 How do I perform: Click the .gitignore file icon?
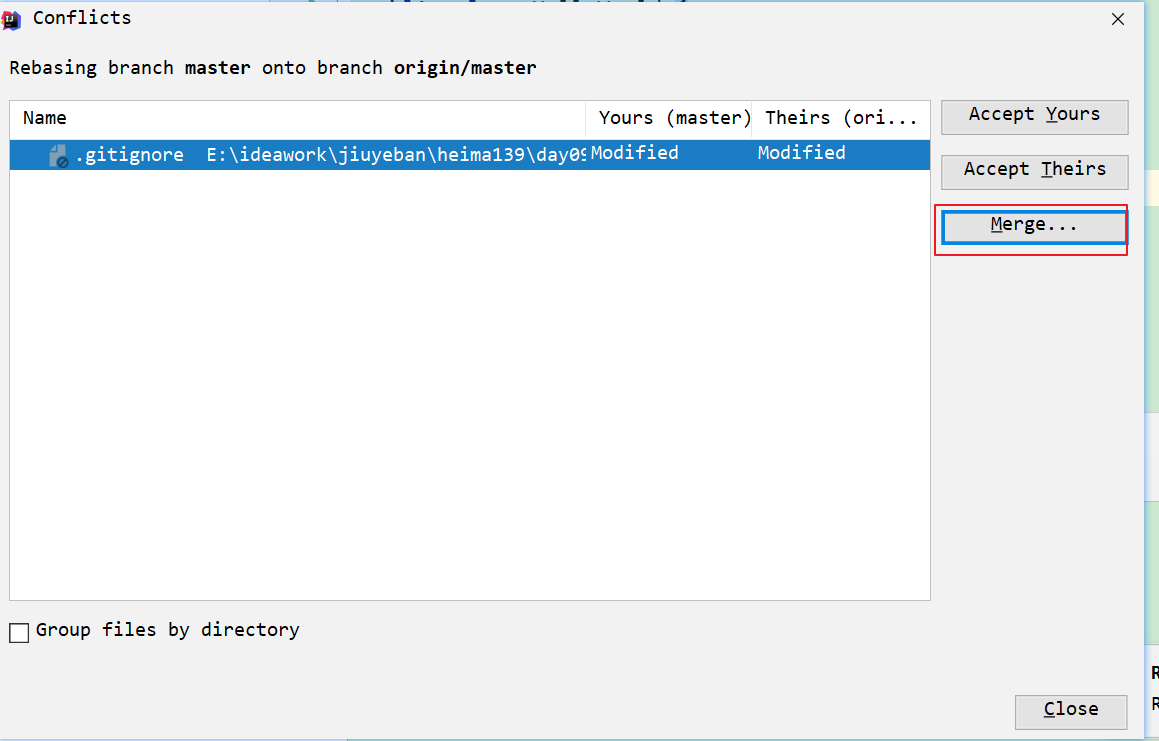(x=58, y=155)
